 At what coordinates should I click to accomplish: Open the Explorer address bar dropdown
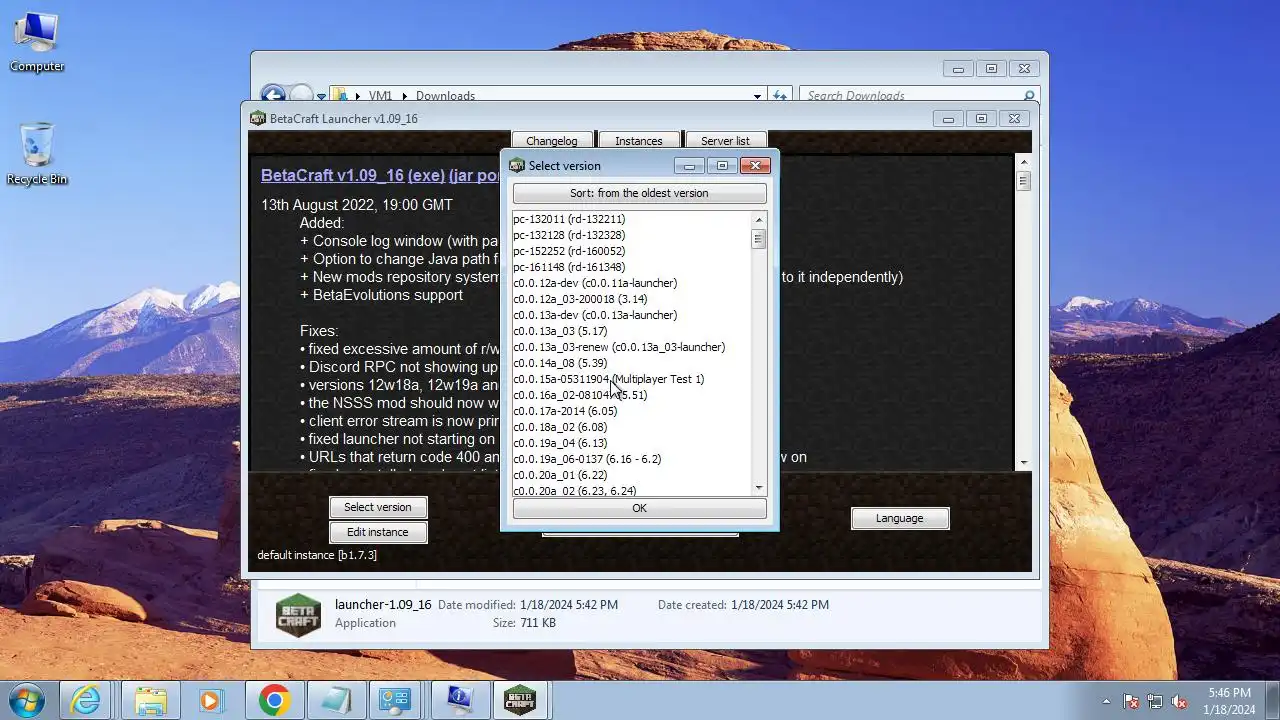[757, 96]
